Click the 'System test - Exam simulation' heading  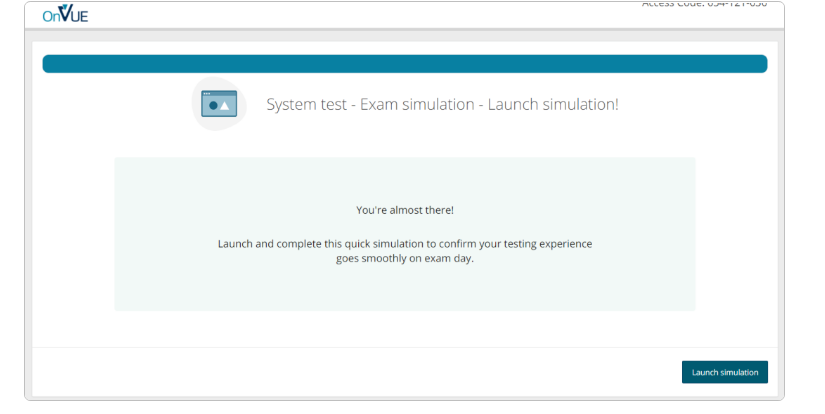click(x=442, y=104)
